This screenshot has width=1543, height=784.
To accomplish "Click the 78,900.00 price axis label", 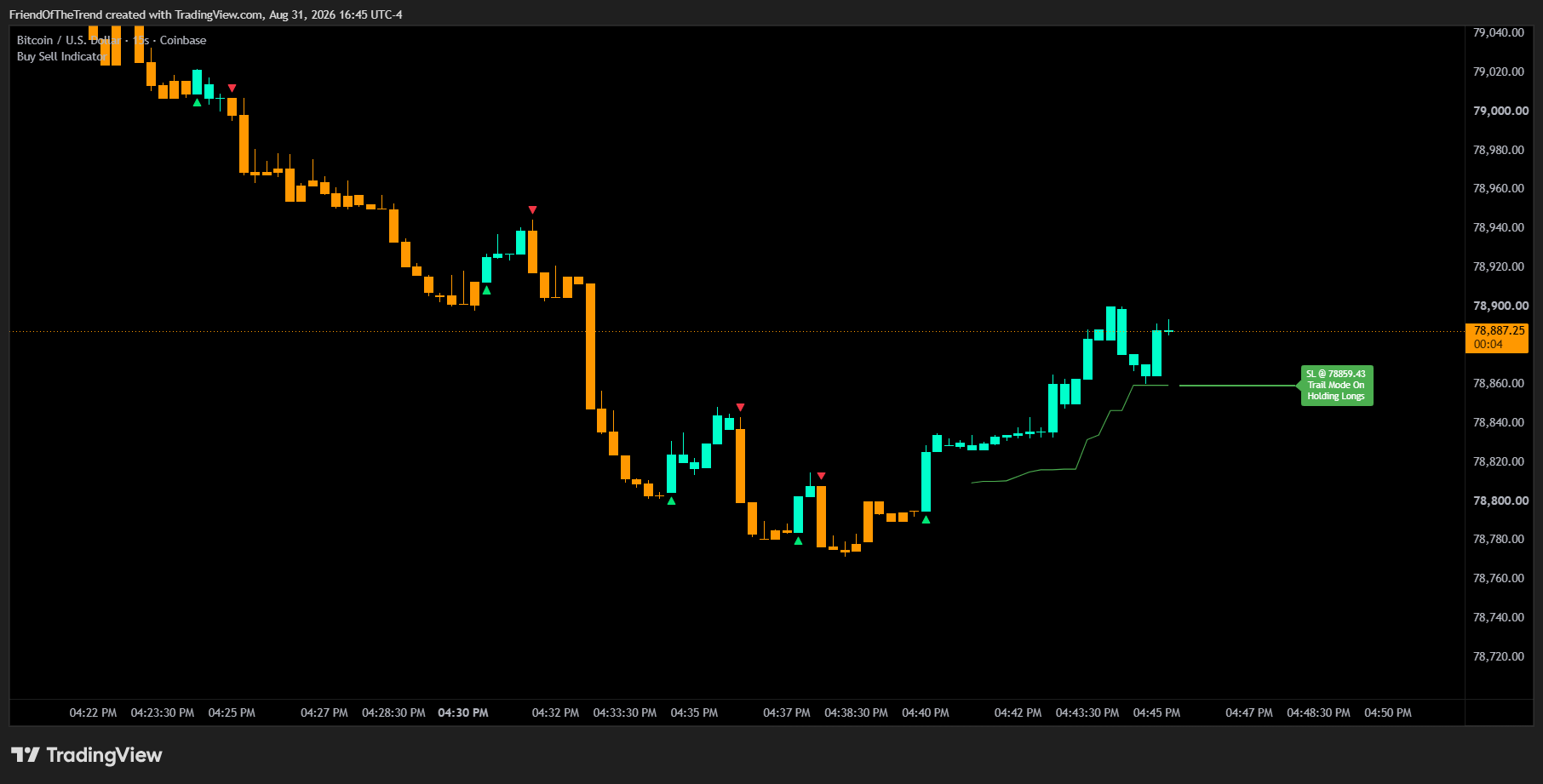I will pyautogui.click(x=1500, y=306).
